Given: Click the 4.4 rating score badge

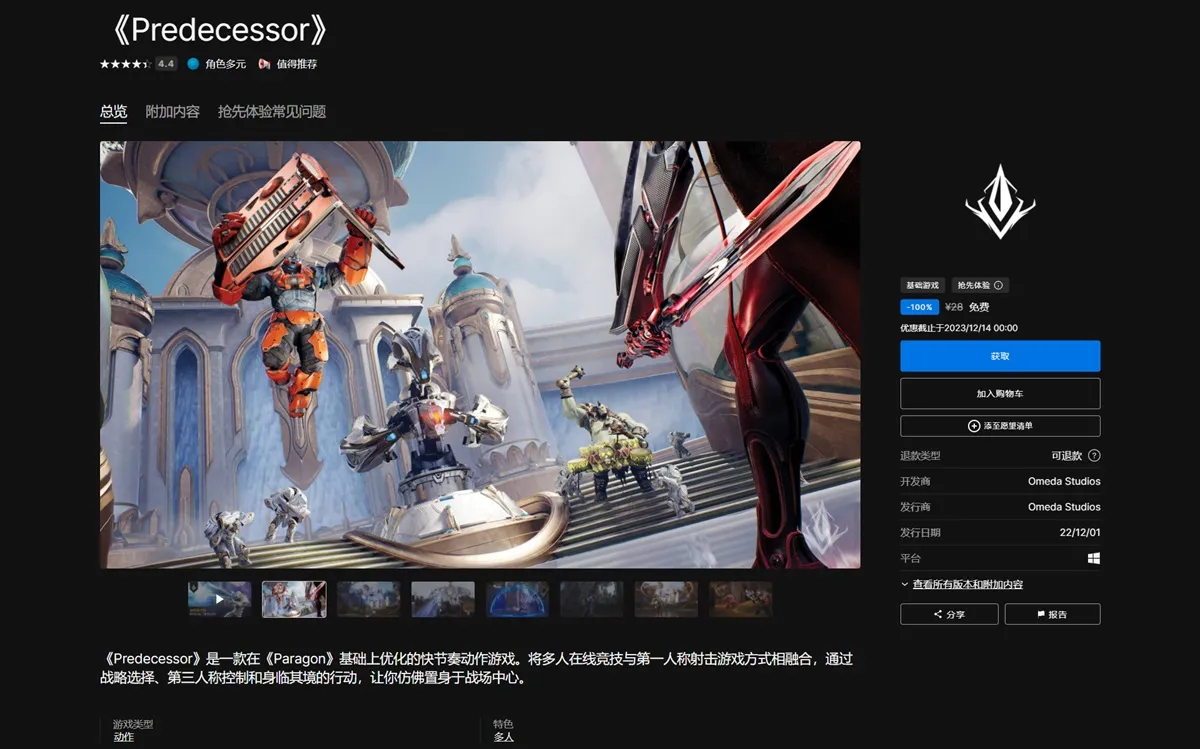Looking at the screenshot, I should point(166,64).
